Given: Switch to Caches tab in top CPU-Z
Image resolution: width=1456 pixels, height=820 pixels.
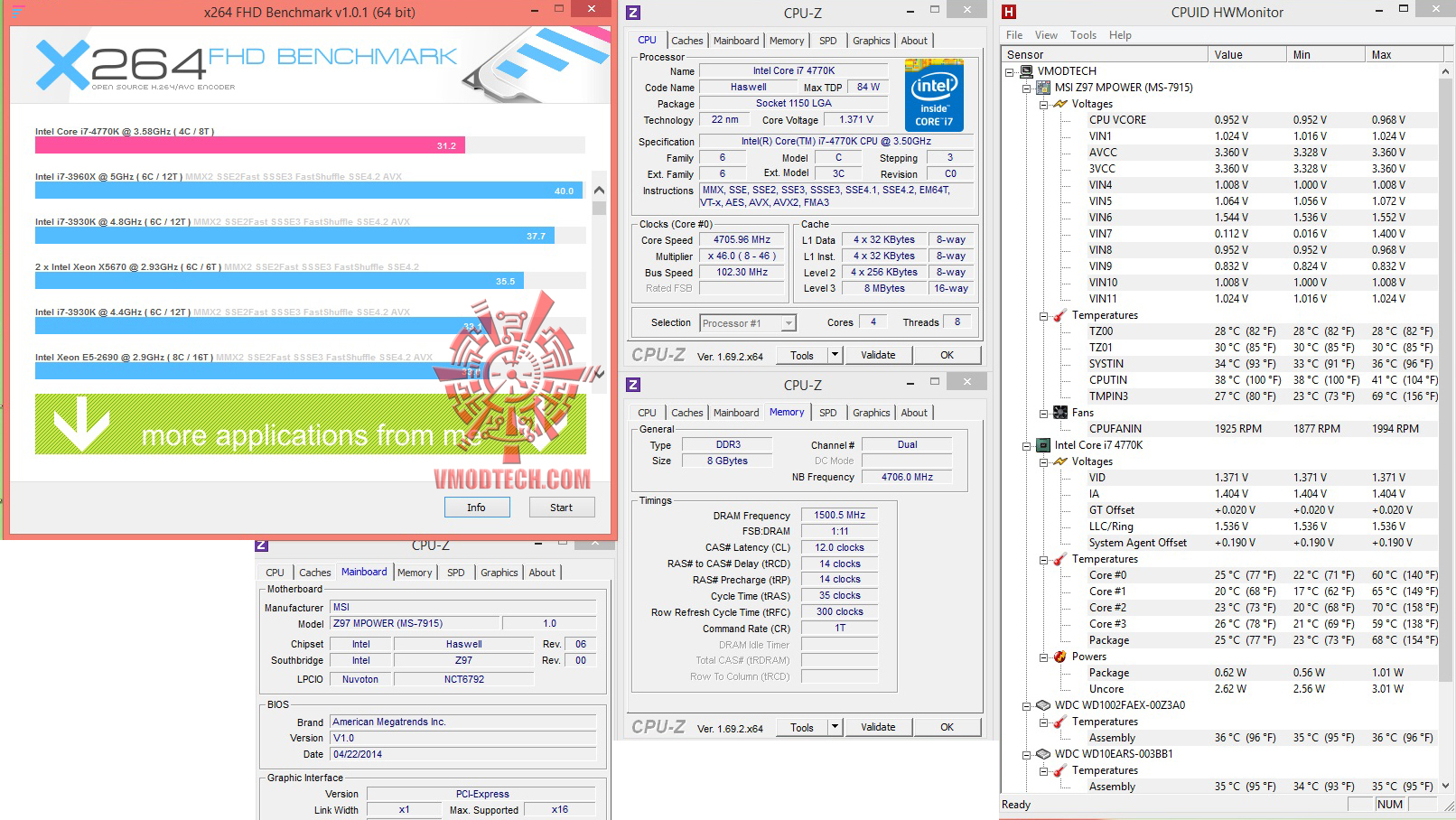Looking at the screenshot, I should (686, 41).
